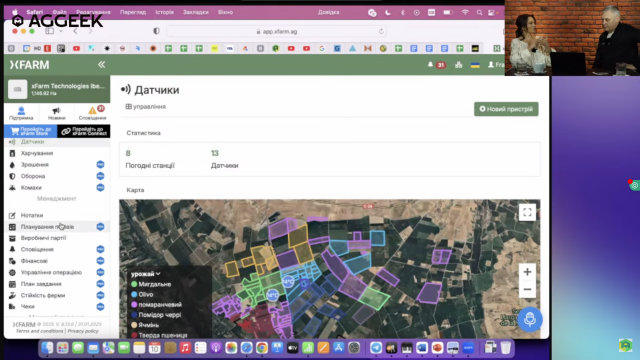Open Safari Вікно menu

(x=225, y=12)
